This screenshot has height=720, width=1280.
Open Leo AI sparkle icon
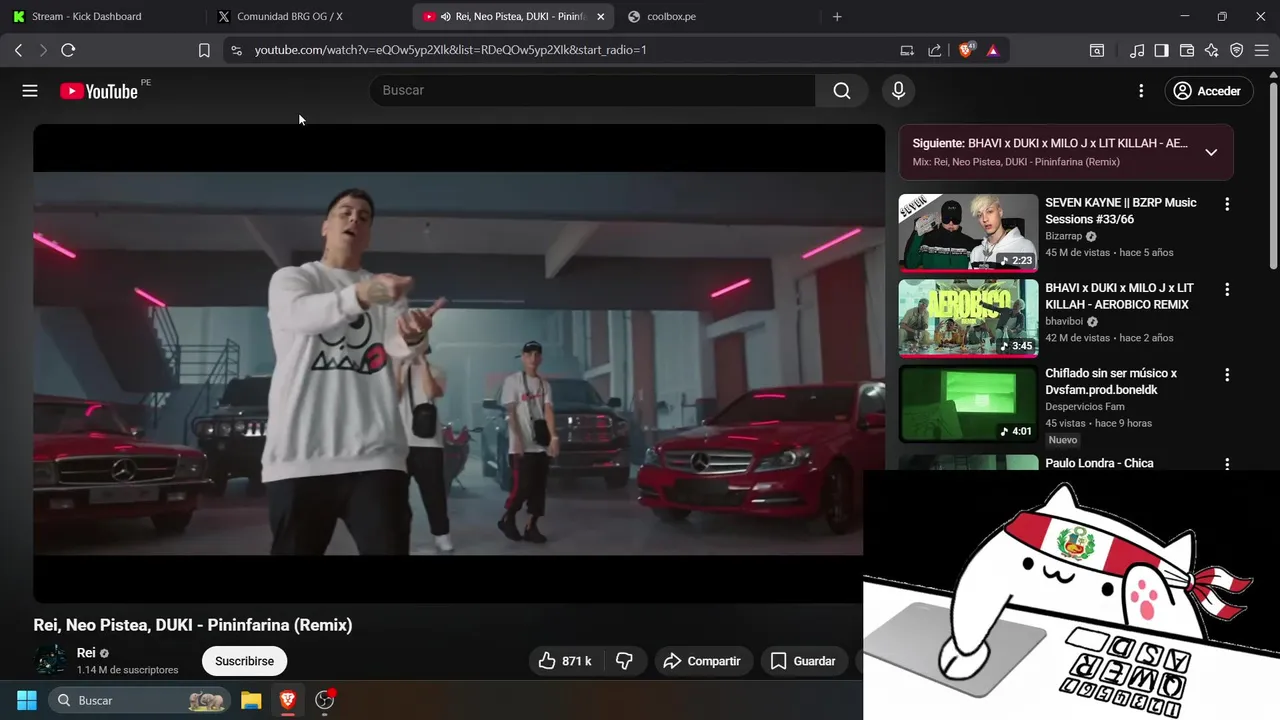point(1212,50)
